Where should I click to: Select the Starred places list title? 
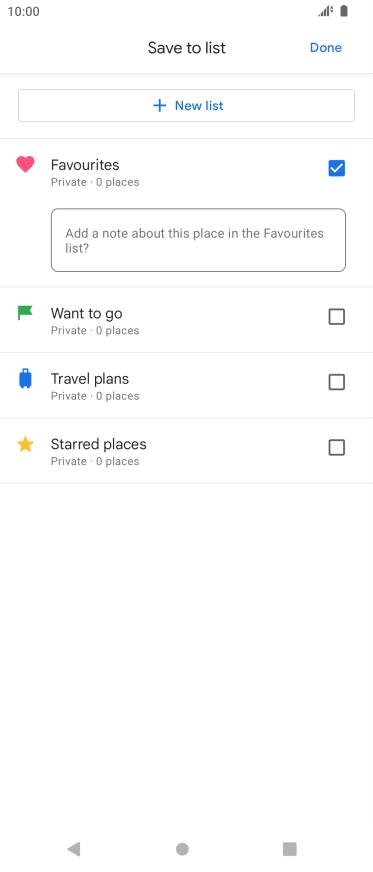click(x=99, y=444)
